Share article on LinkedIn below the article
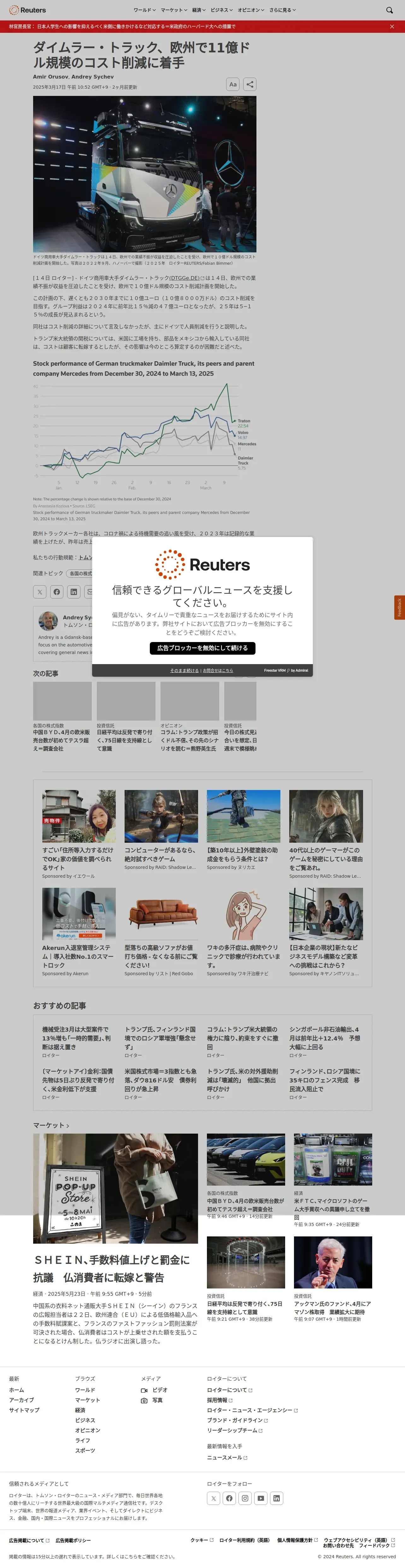 click(73, 591)
